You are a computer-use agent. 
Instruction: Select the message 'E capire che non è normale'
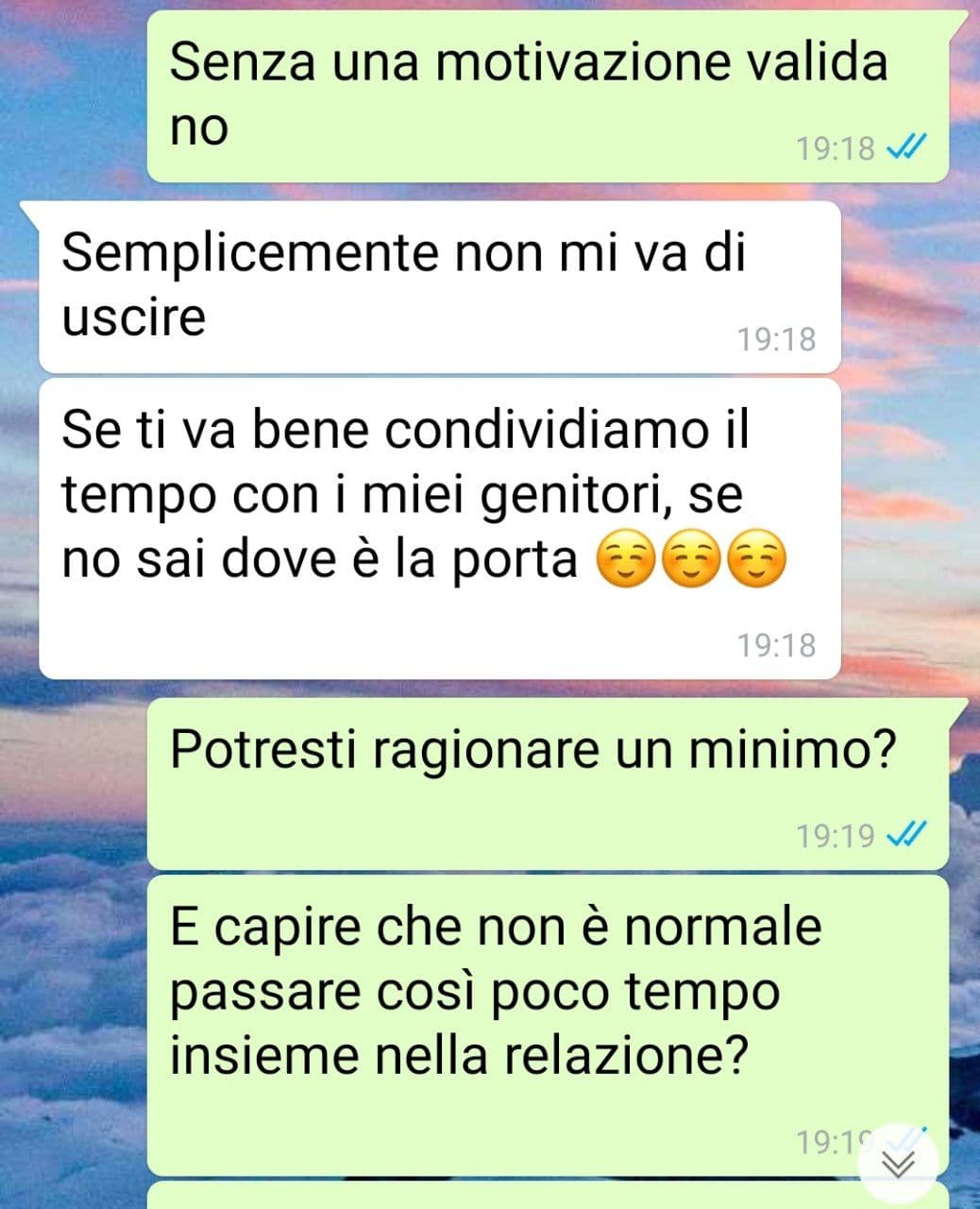click(548, 1025)
